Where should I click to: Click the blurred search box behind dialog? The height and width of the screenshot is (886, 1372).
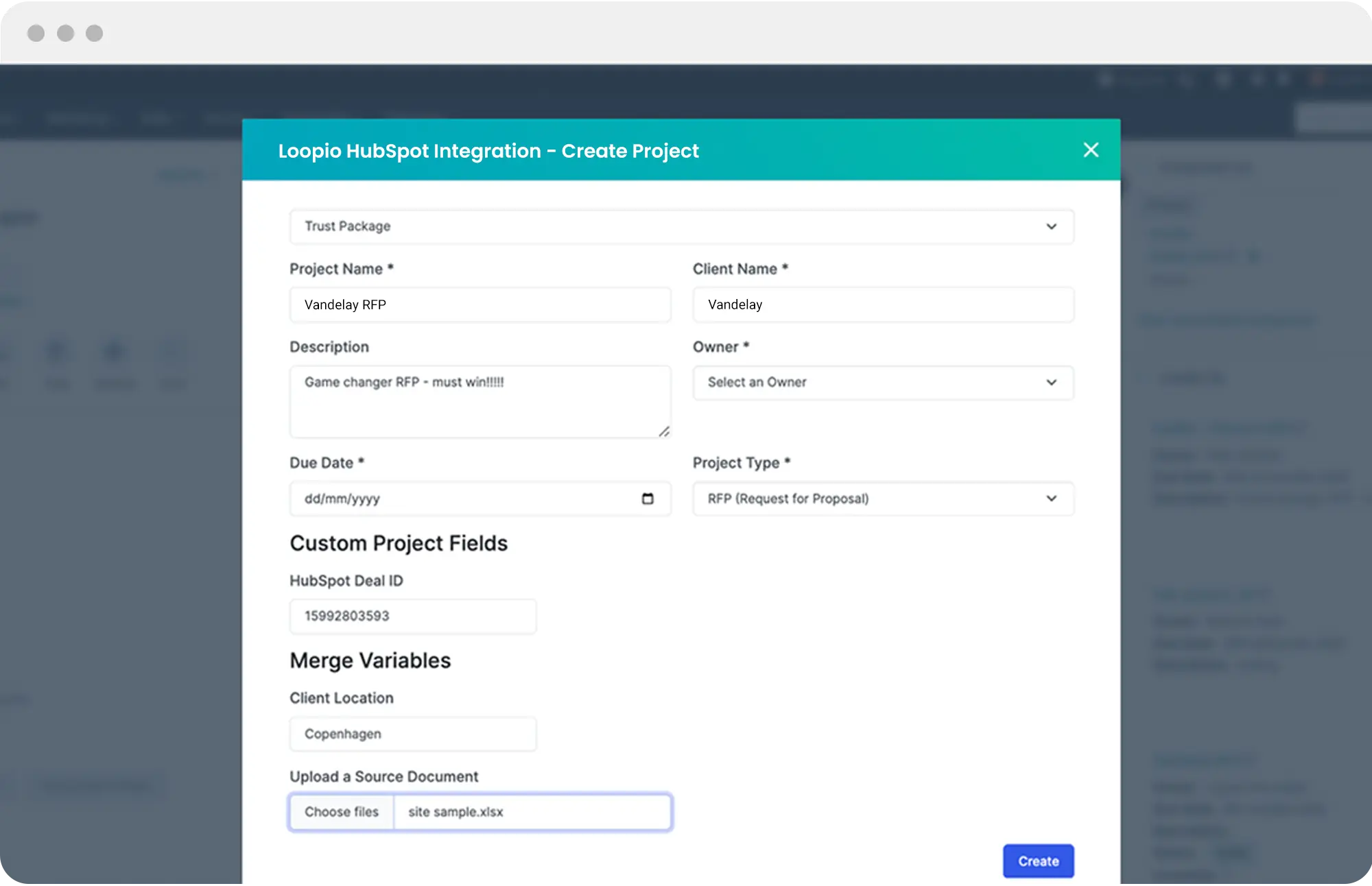1334,119
